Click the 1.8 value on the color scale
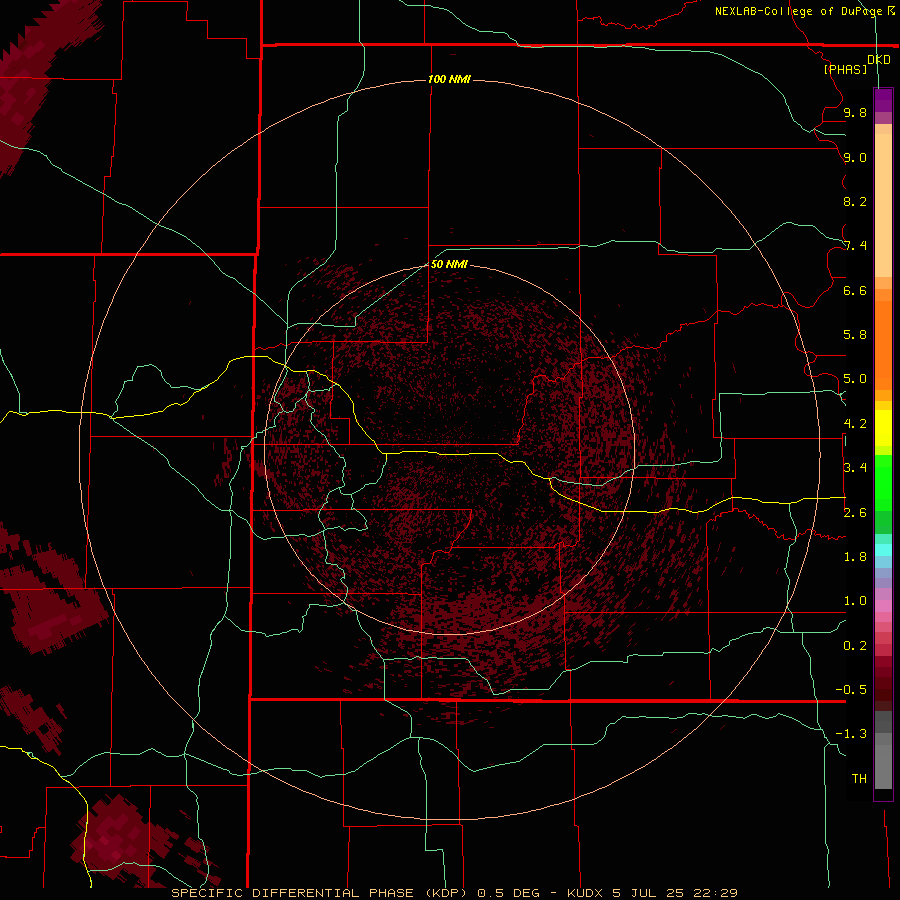This screenshot has width=900, height=900. pos(855,557)
